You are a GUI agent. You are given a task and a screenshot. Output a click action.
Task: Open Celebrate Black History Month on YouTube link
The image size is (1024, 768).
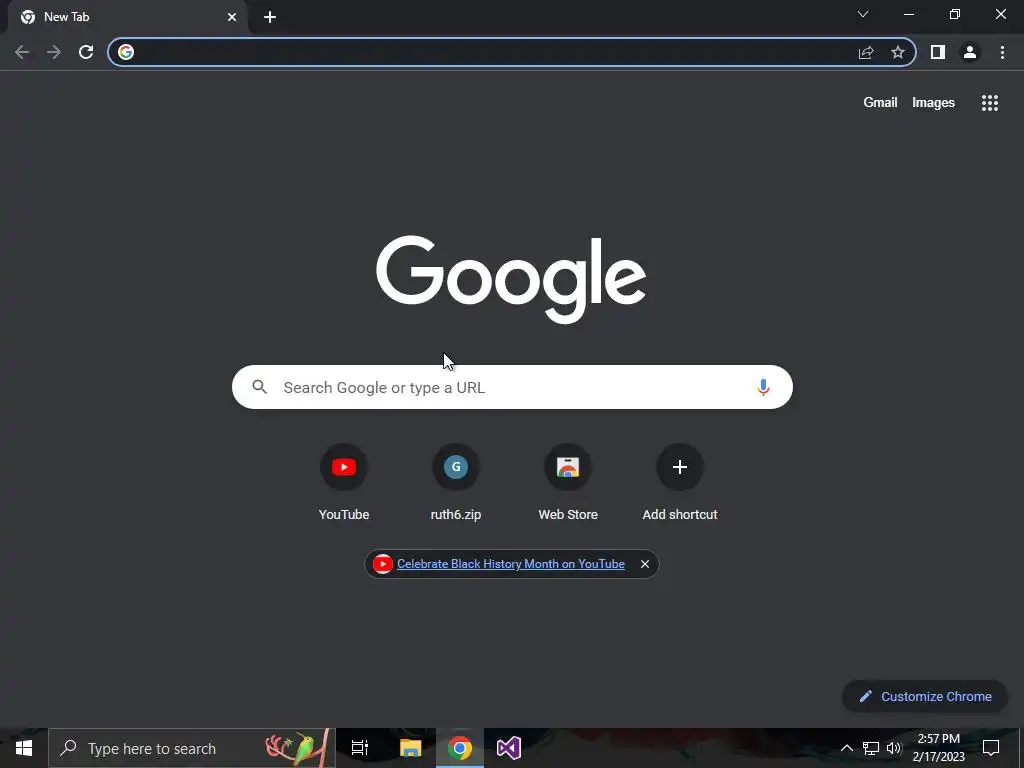511,564
